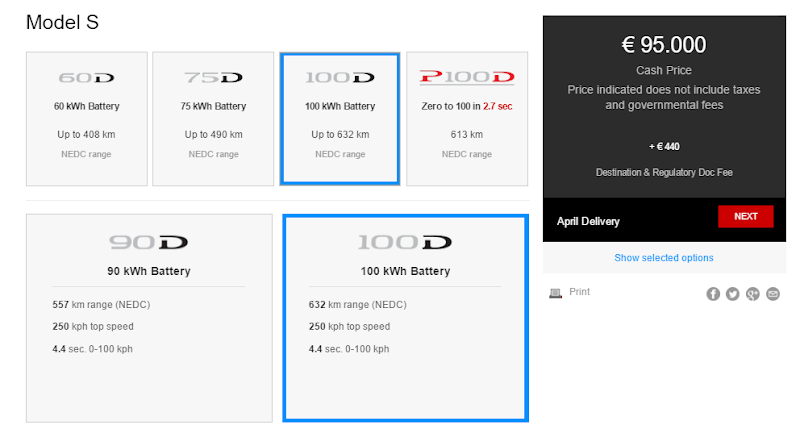Viewport: 800px width, 429px height.
Task: Share via the Twitter icon
Action: click(733, 293)
